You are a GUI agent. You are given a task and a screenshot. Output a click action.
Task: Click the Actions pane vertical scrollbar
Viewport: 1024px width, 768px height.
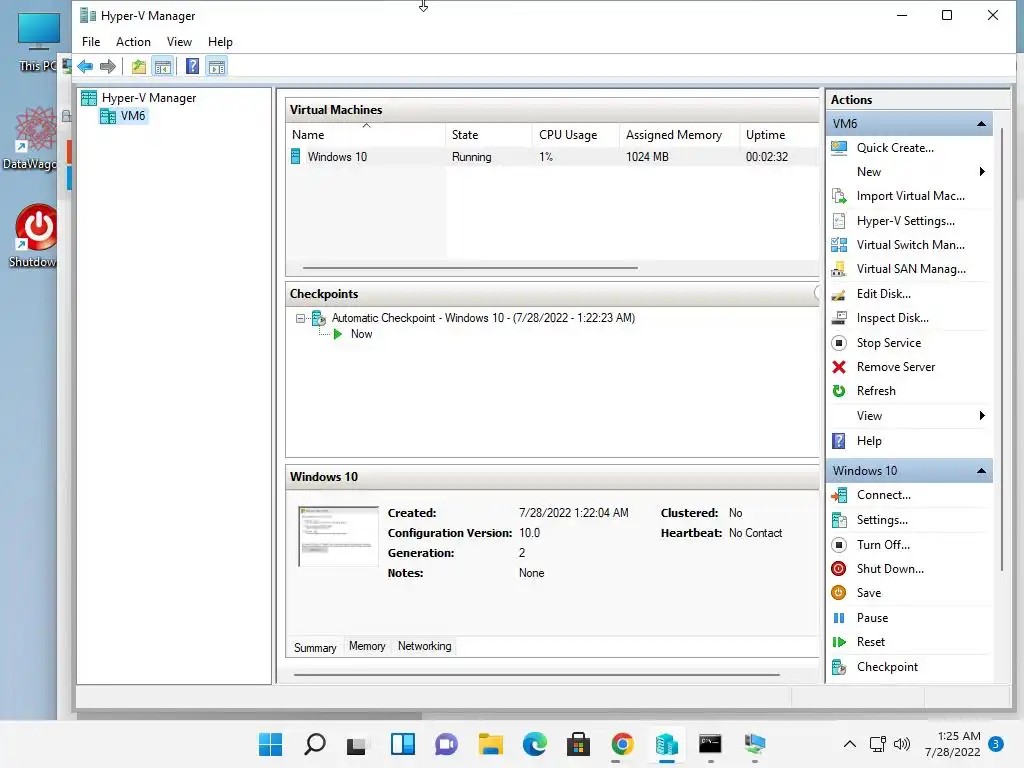coord(1002,349)
